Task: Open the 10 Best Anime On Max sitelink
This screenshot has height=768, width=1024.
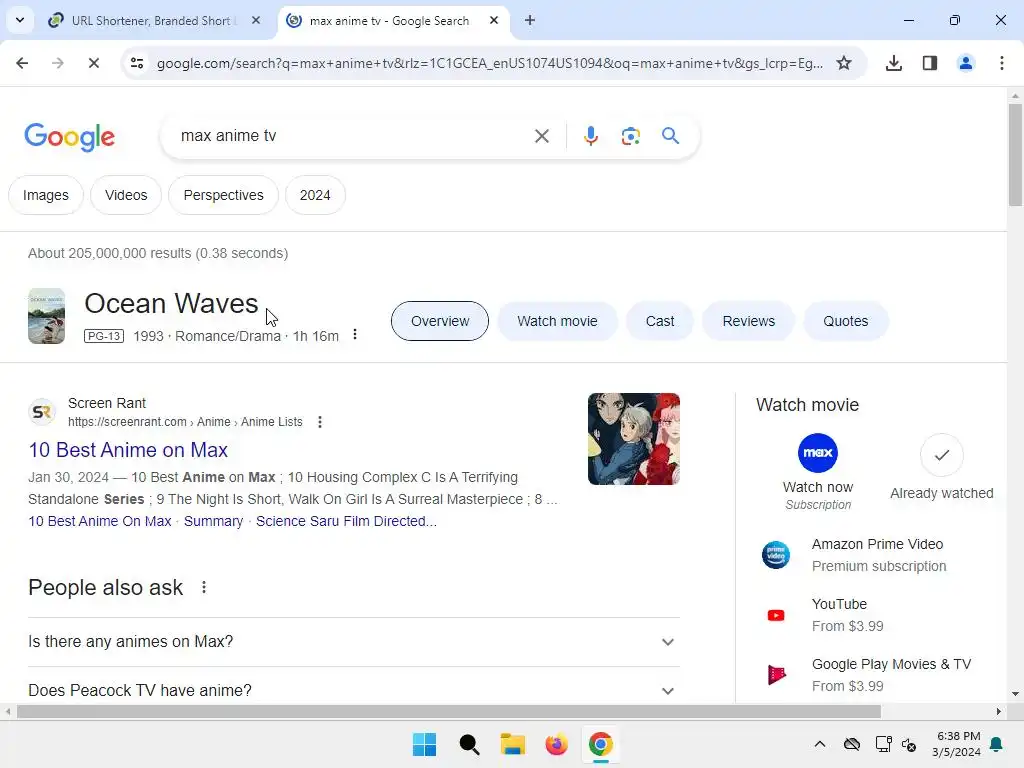Action: point(99,521)
